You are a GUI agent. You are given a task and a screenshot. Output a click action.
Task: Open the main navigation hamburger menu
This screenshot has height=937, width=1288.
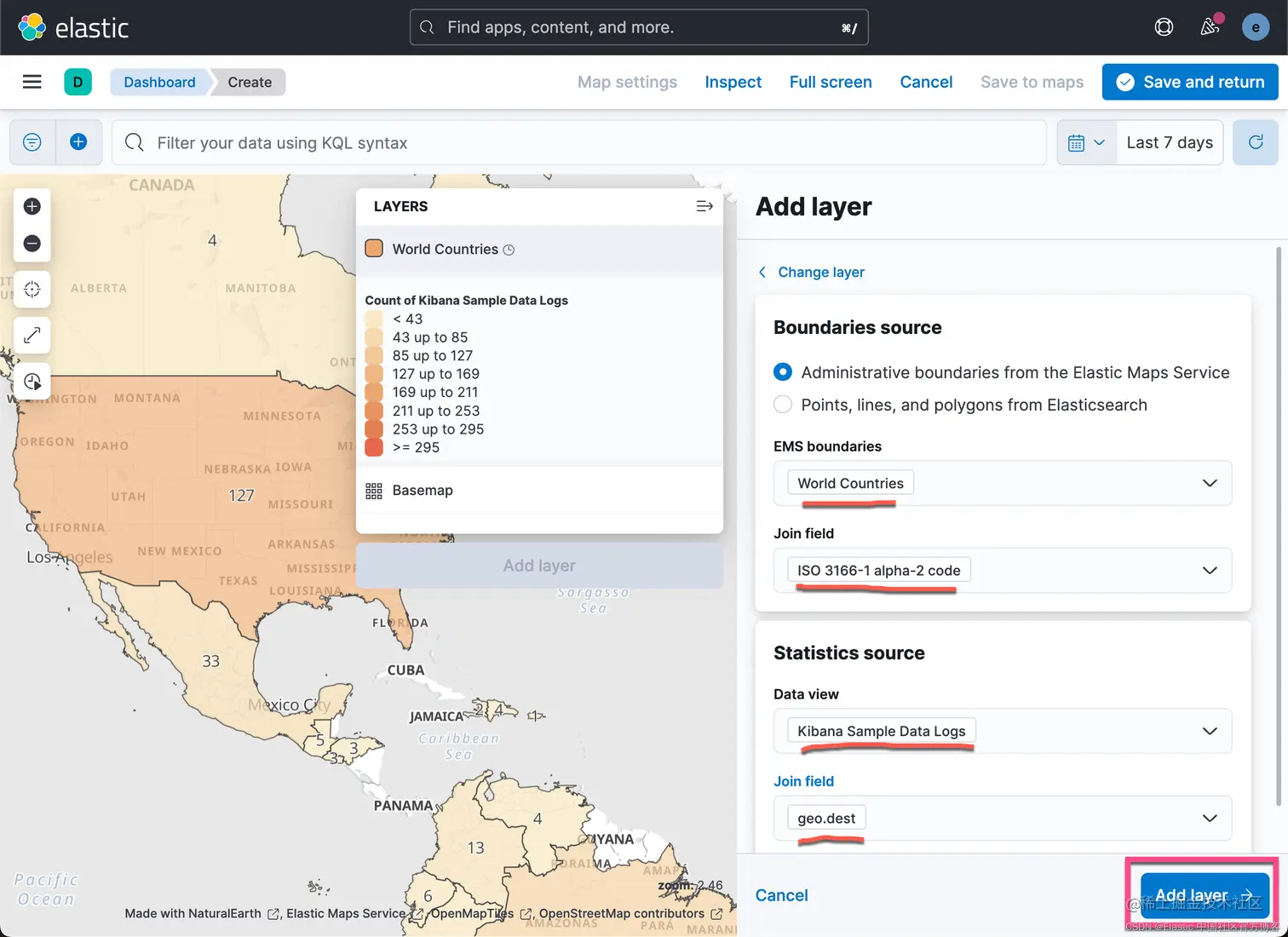click(32, 82)
